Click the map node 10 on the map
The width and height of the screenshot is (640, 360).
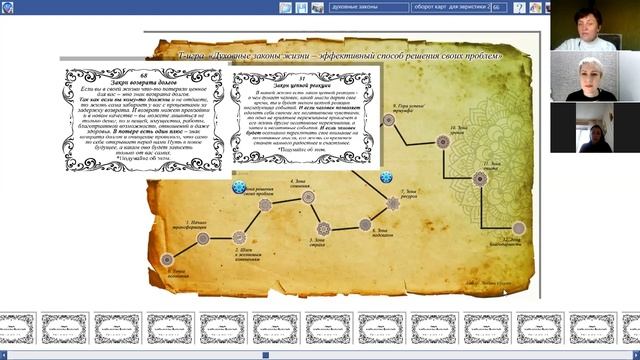tap(443, 142)
